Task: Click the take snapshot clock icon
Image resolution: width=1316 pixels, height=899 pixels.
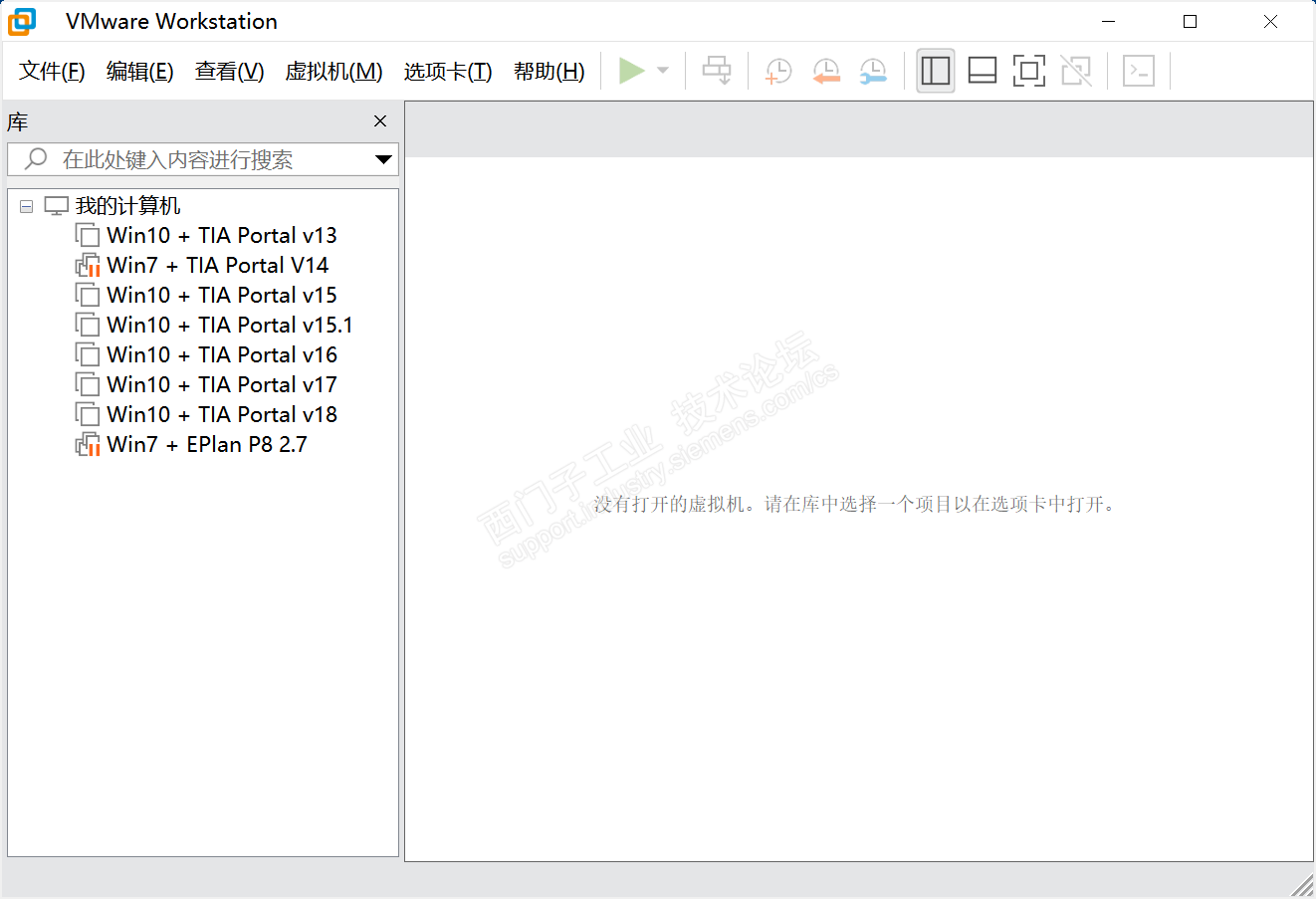Action: point(777,71)
